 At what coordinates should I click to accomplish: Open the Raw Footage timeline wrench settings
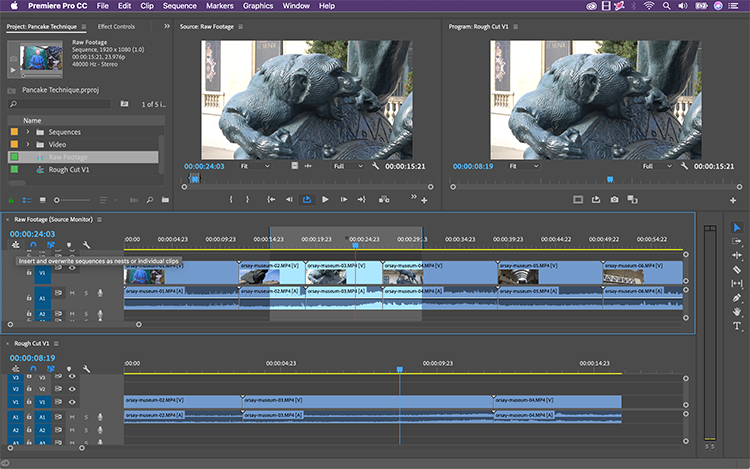pos(86,245)
